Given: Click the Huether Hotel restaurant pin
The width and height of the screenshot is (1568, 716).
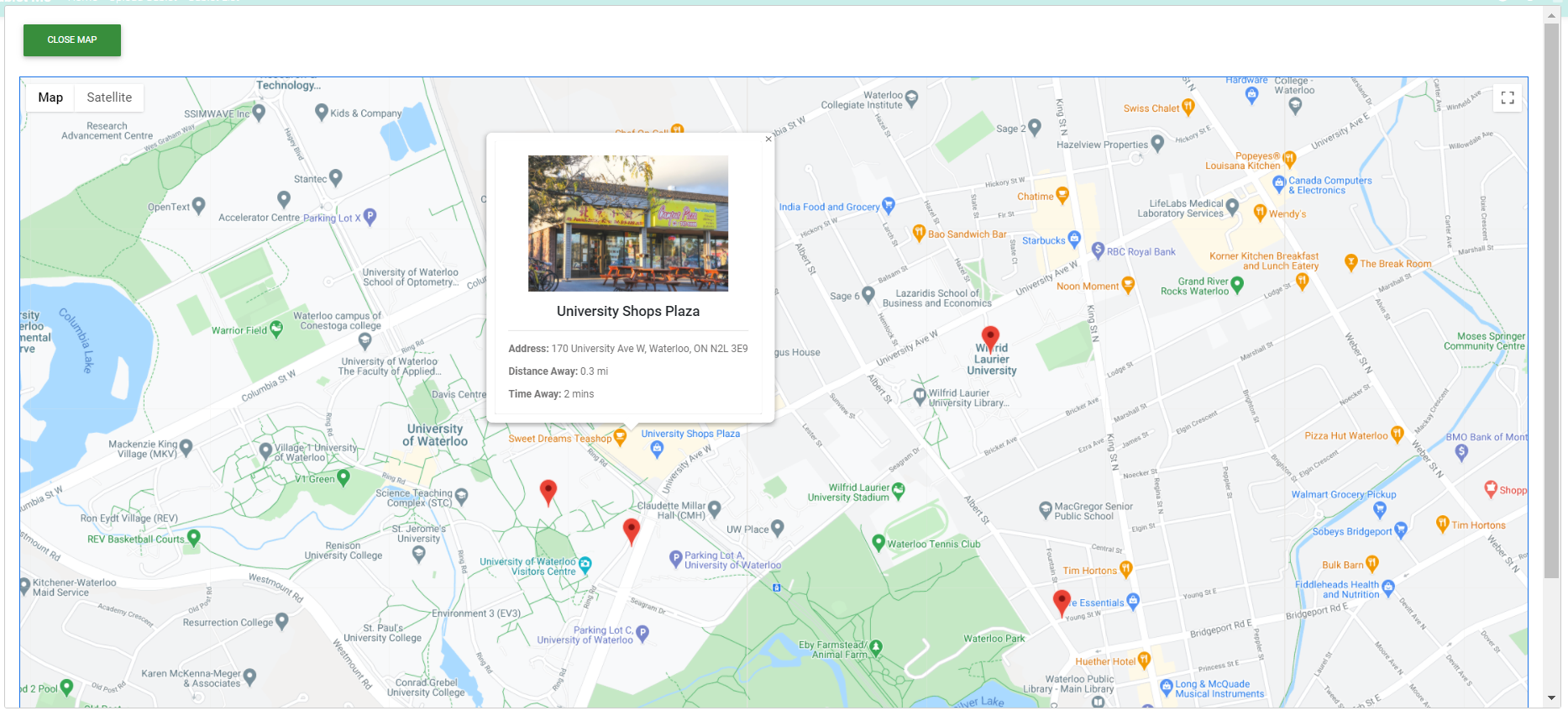Looking at the screenshot, I should pyautogui.click(x=1144, y=660).
